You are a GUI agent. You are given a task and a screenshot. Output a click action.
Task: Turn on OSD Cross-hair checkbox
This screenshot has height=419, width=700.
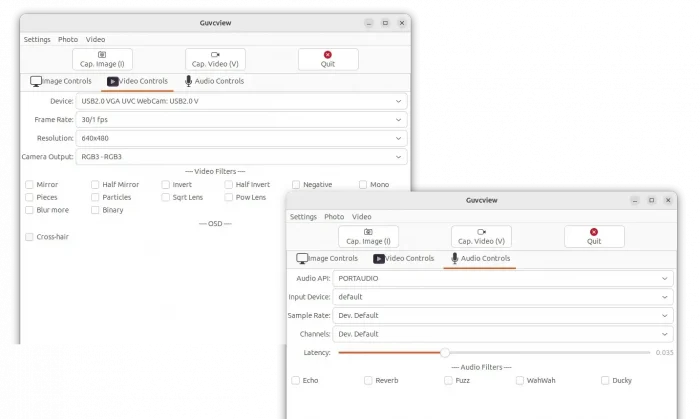(30, 237)
